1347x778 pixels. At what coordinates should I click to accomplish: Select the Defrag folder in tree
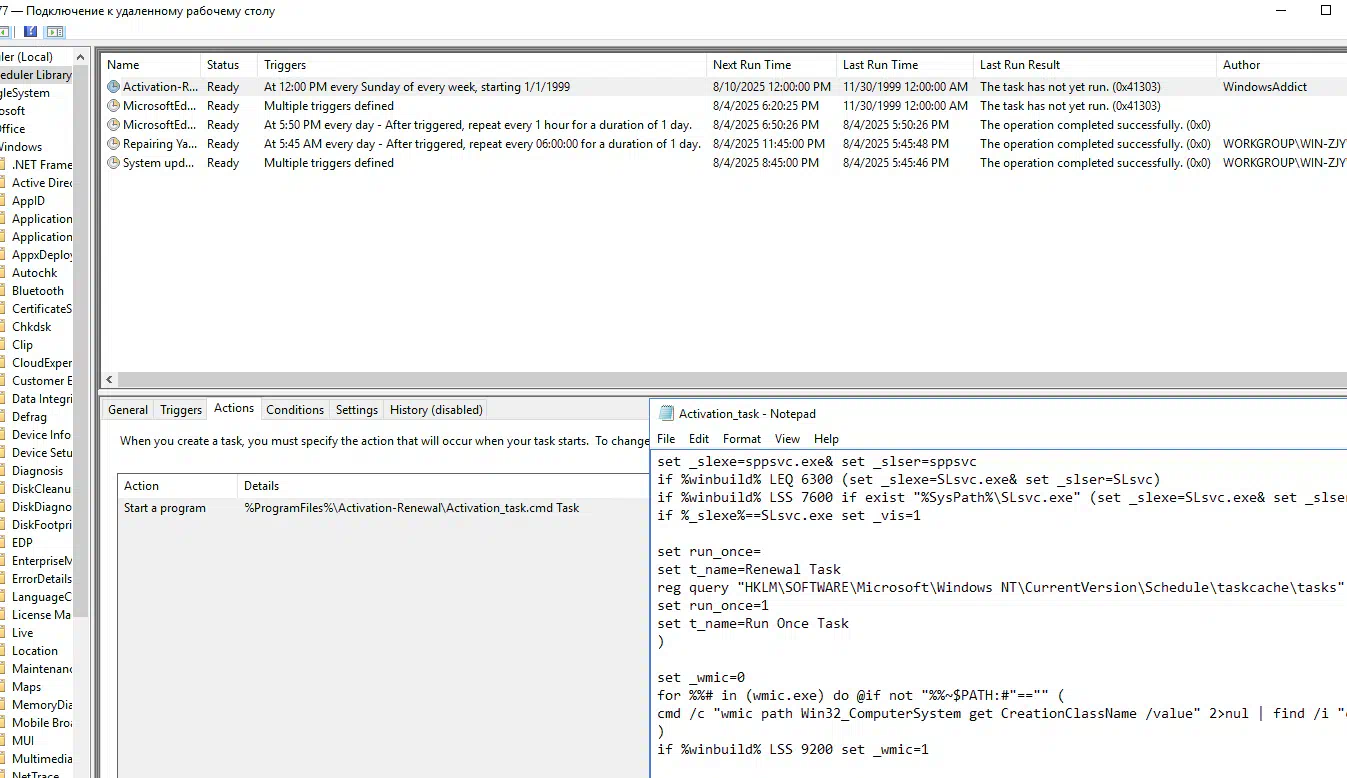point(29,417)
